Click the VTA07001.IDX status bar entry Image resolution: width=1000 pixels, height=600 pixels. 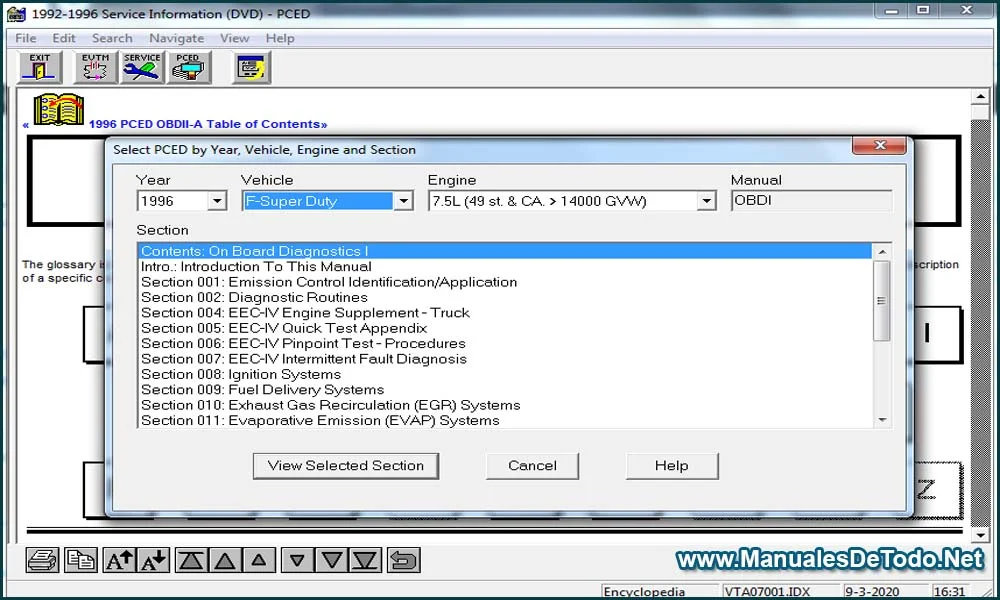coord(780,592)
